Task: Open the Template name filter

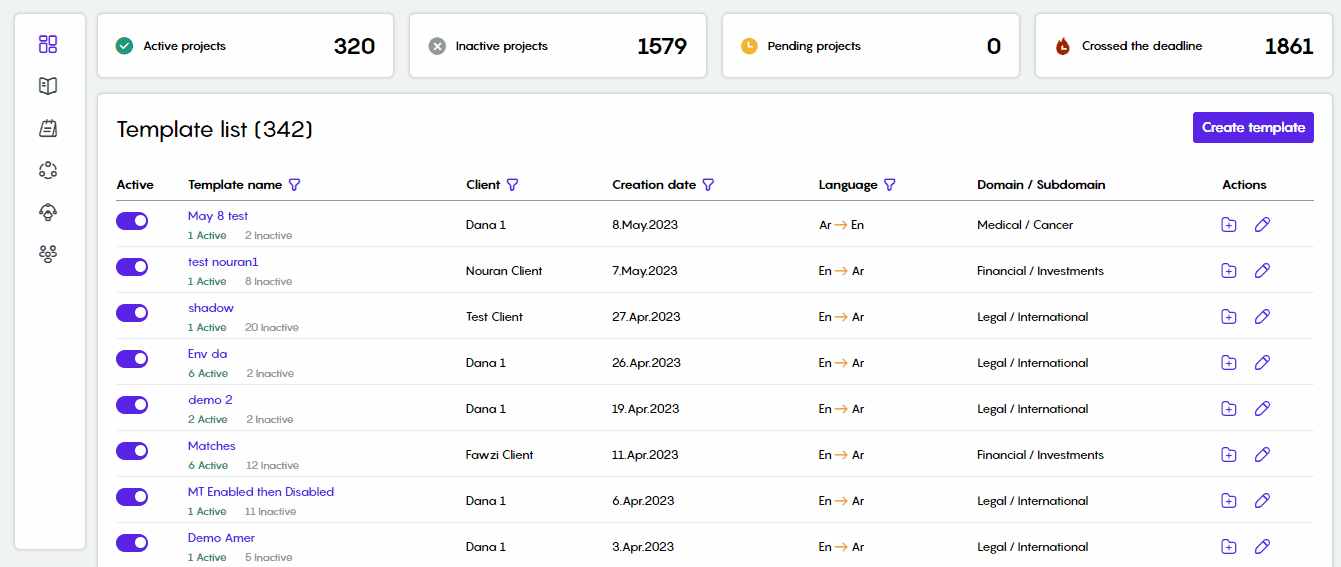Action: pos(294,185)
